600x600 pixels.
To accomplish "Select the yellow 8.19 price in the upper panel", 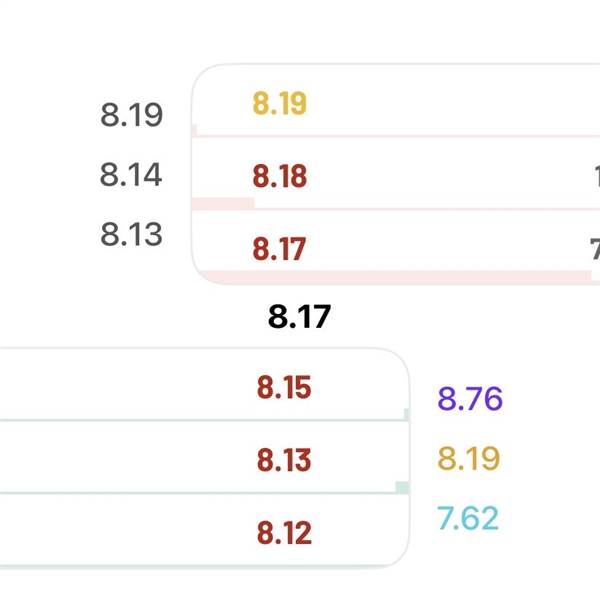I will (x=279, y=104).
